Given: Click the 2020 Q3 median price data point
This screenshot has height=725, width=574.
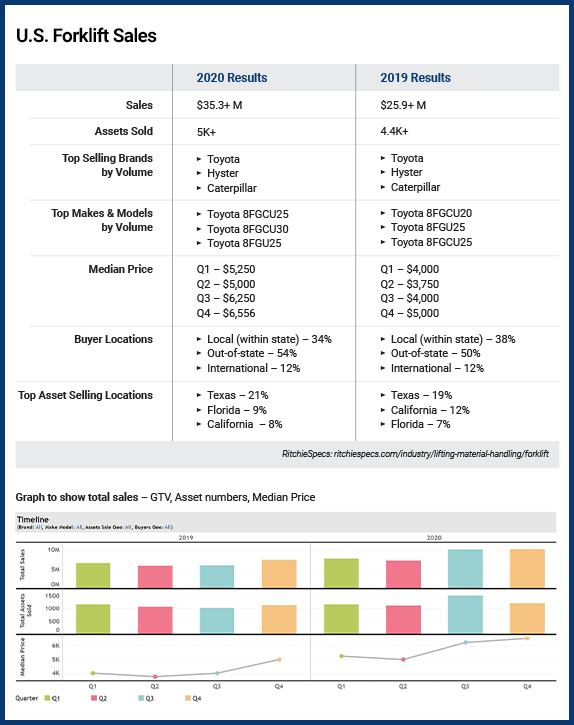Looking at the screenshot, I should [x=465, y=642].
